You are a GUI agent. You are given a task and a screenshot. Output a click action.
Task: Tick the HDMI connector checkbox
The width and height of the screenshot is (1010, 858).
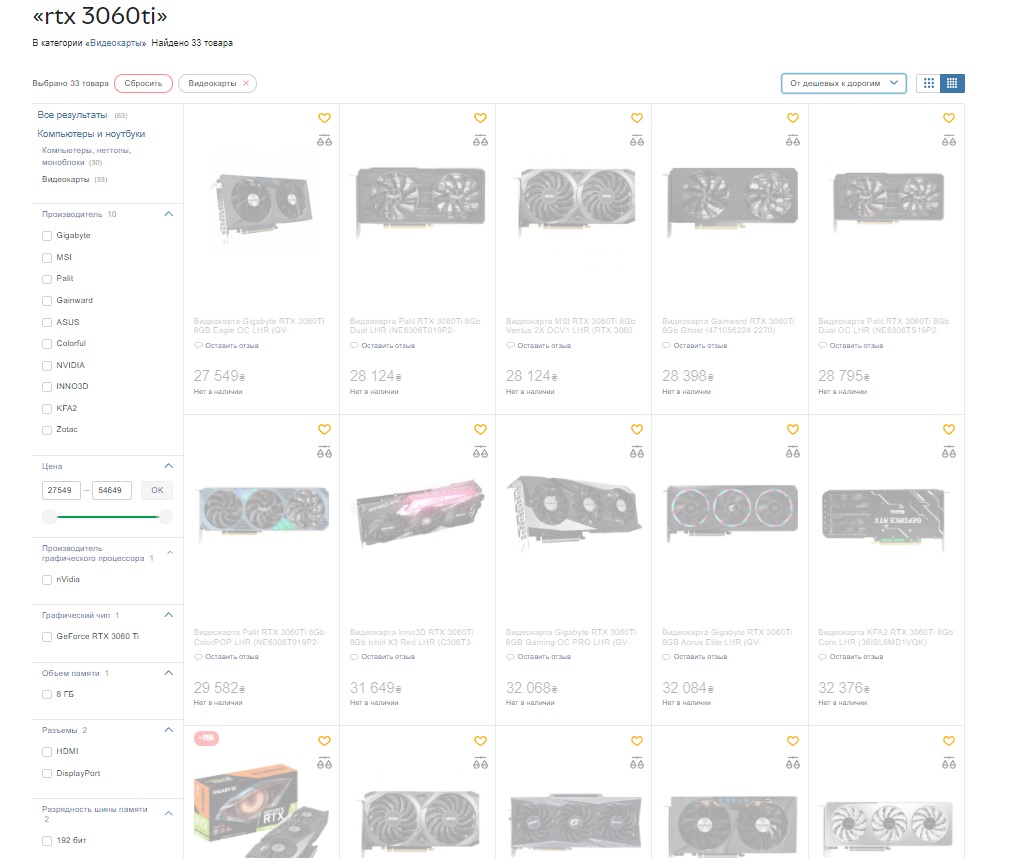click(x=47, y=752)
